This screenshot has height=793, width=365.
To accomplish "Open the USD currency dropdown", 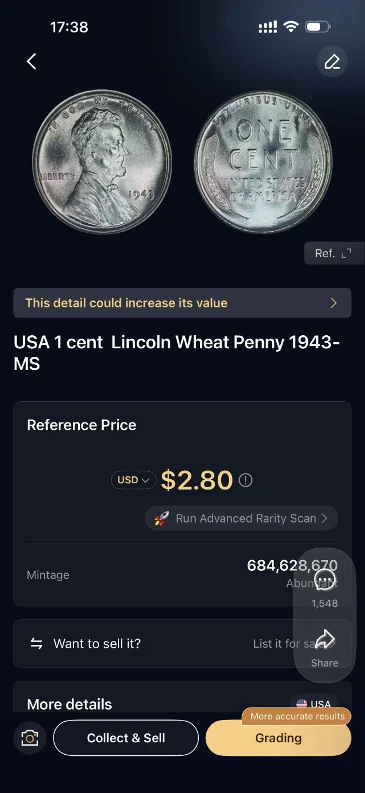I will 133,480.
